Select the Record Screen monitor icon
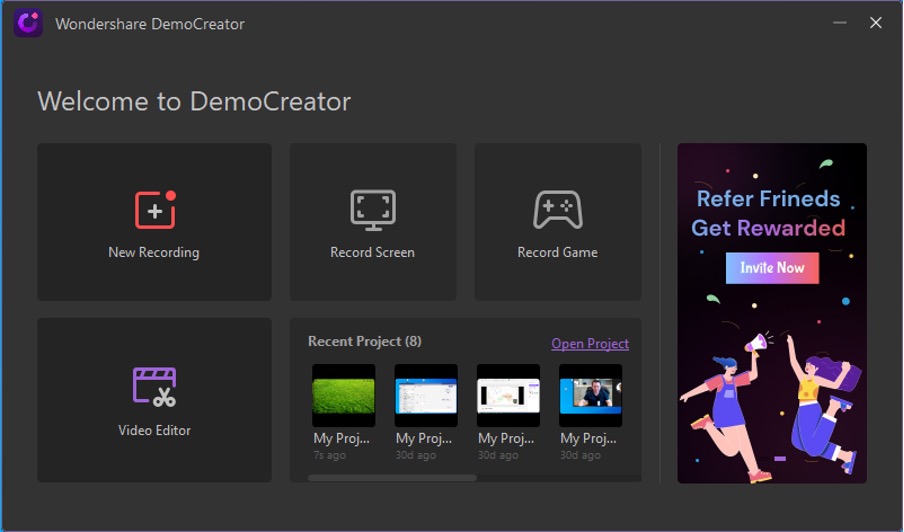Image resolution: width=904 pixels, height=532 pixels. click(373, 210)
